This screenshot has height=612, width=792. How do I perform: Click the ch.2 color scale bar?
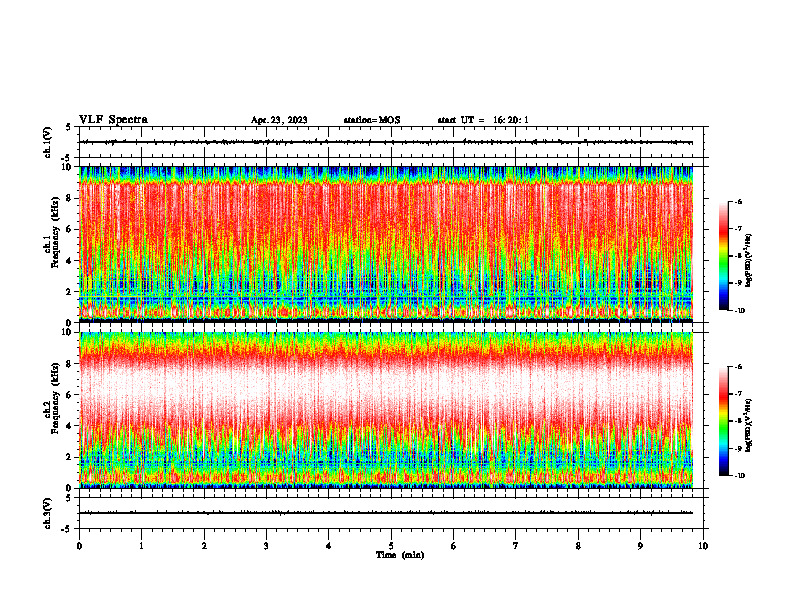[x=723, y=421]
